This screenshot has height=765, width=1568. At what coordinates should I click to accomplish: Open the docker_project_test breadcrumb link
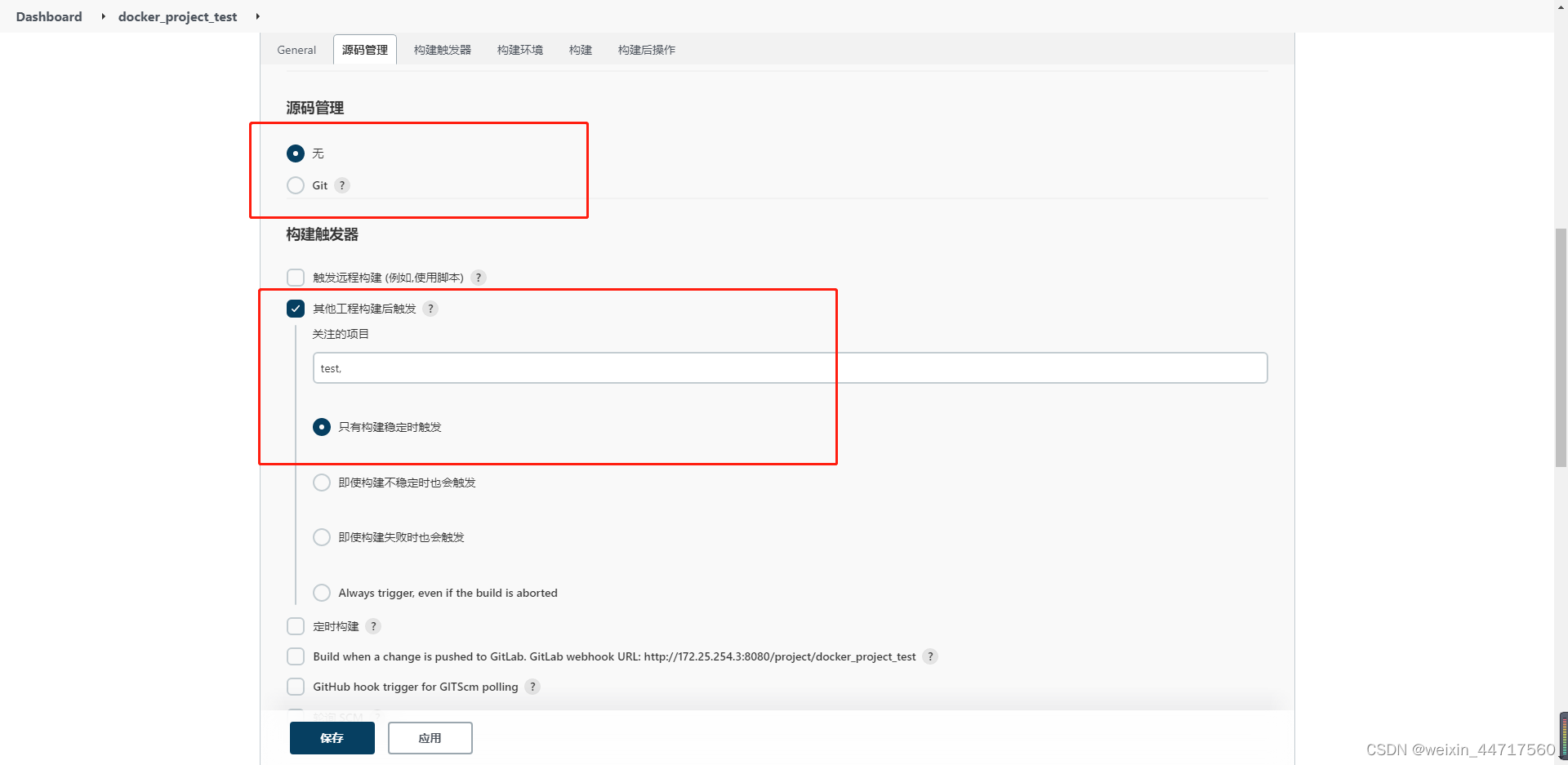coord(178,16)
